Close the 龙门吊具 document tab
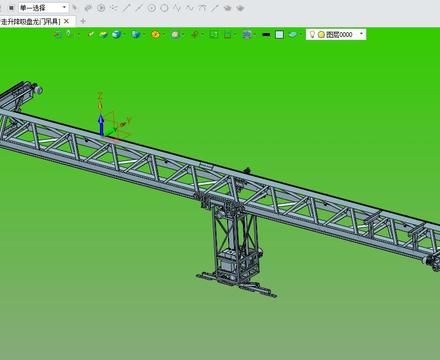 (x=66, y=22)
